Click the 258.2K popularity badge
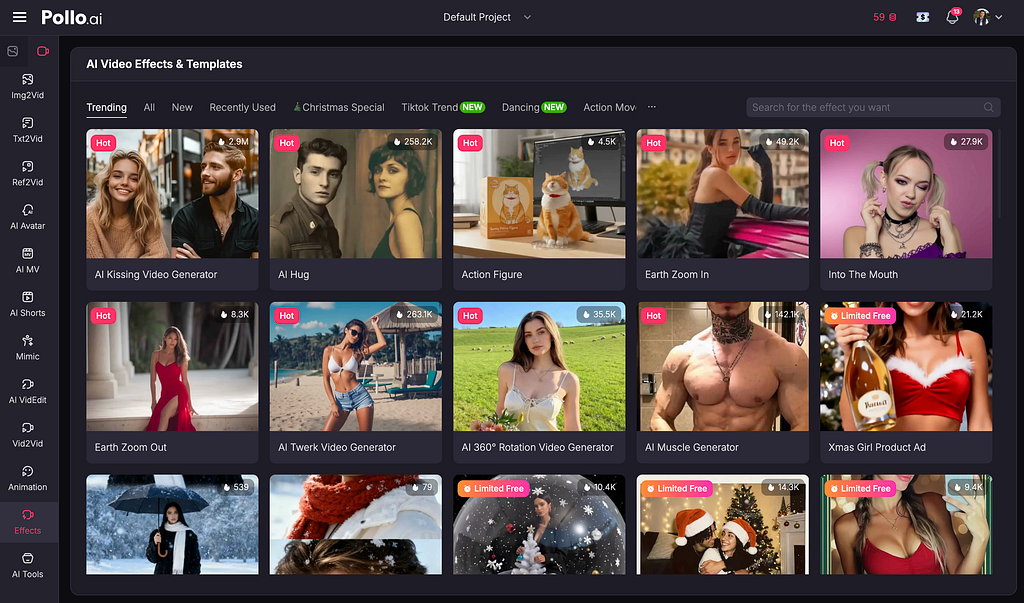Screen dimensions: 1024x603 412,142
